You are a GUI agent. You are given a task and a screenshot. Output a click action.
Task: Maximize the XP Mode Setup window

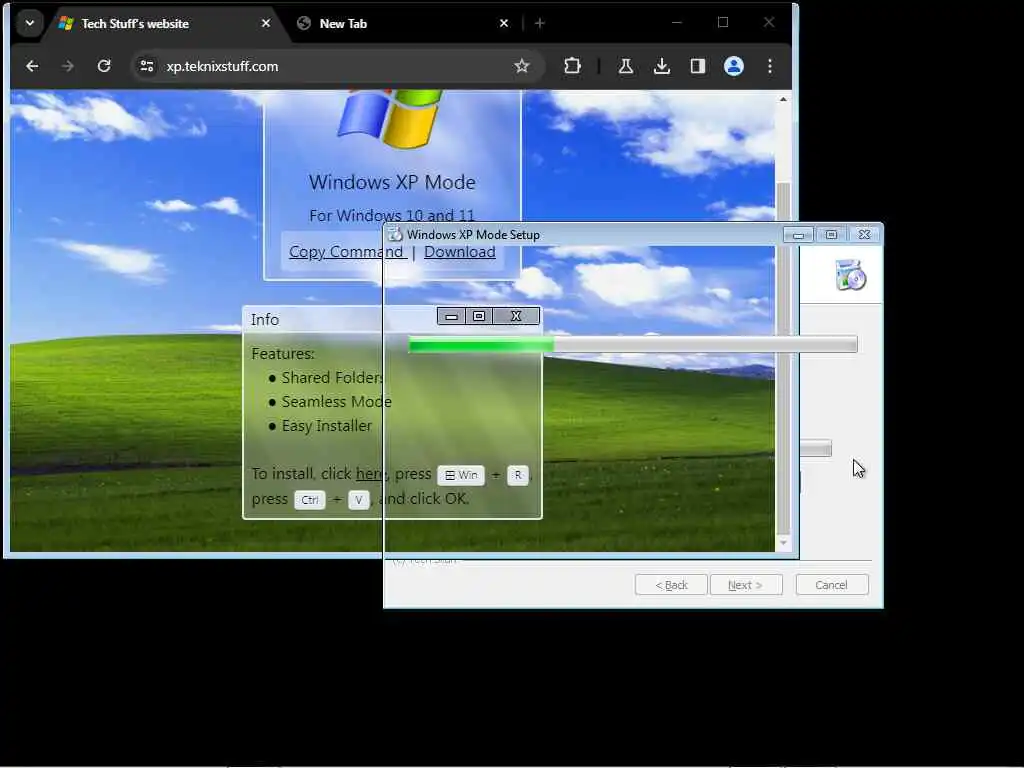point(831,234)
